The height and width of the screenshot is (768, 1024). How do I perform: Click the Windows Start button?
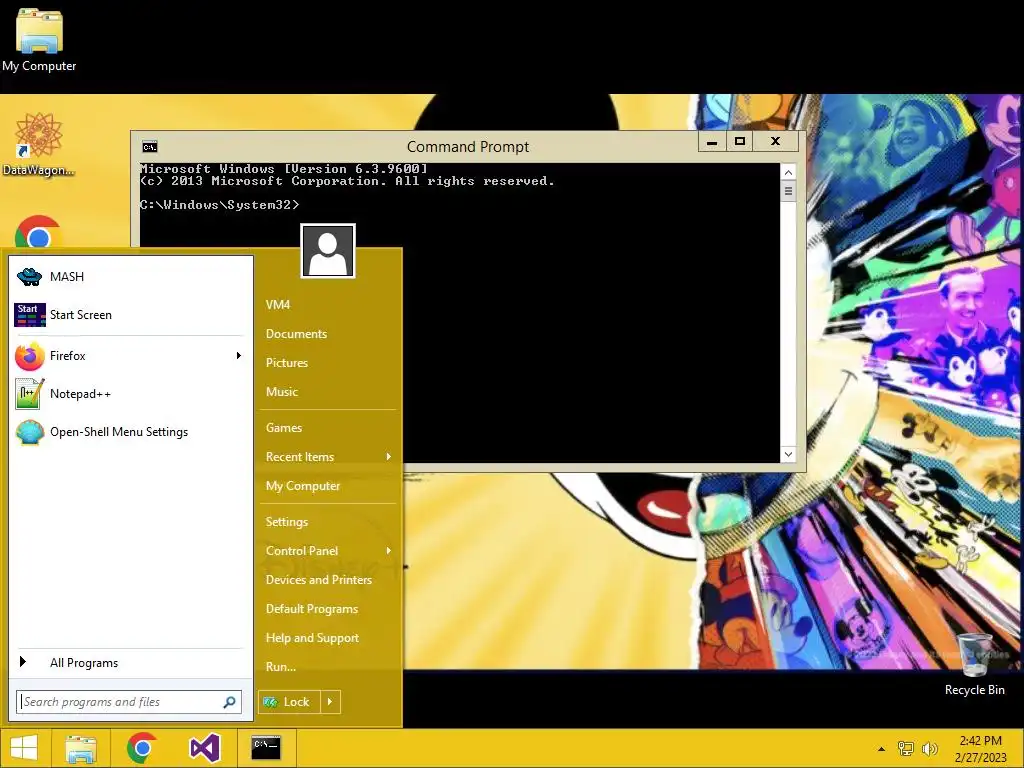coord(24,748)
